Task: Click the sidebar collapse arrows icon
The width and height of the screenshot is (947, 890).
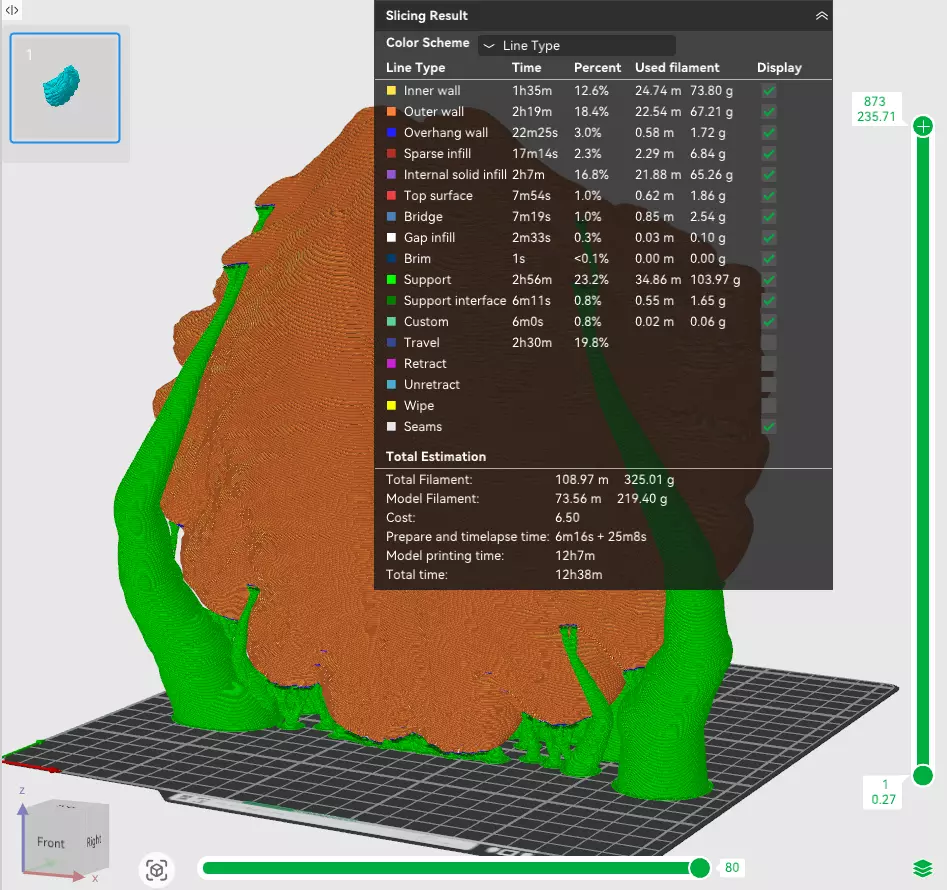Action: point(11,10)
